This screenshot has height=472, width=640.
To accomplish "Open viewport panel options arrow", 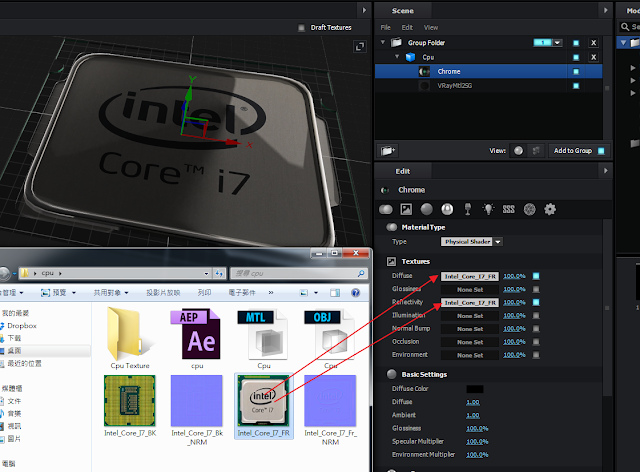I will coord(364,10).
